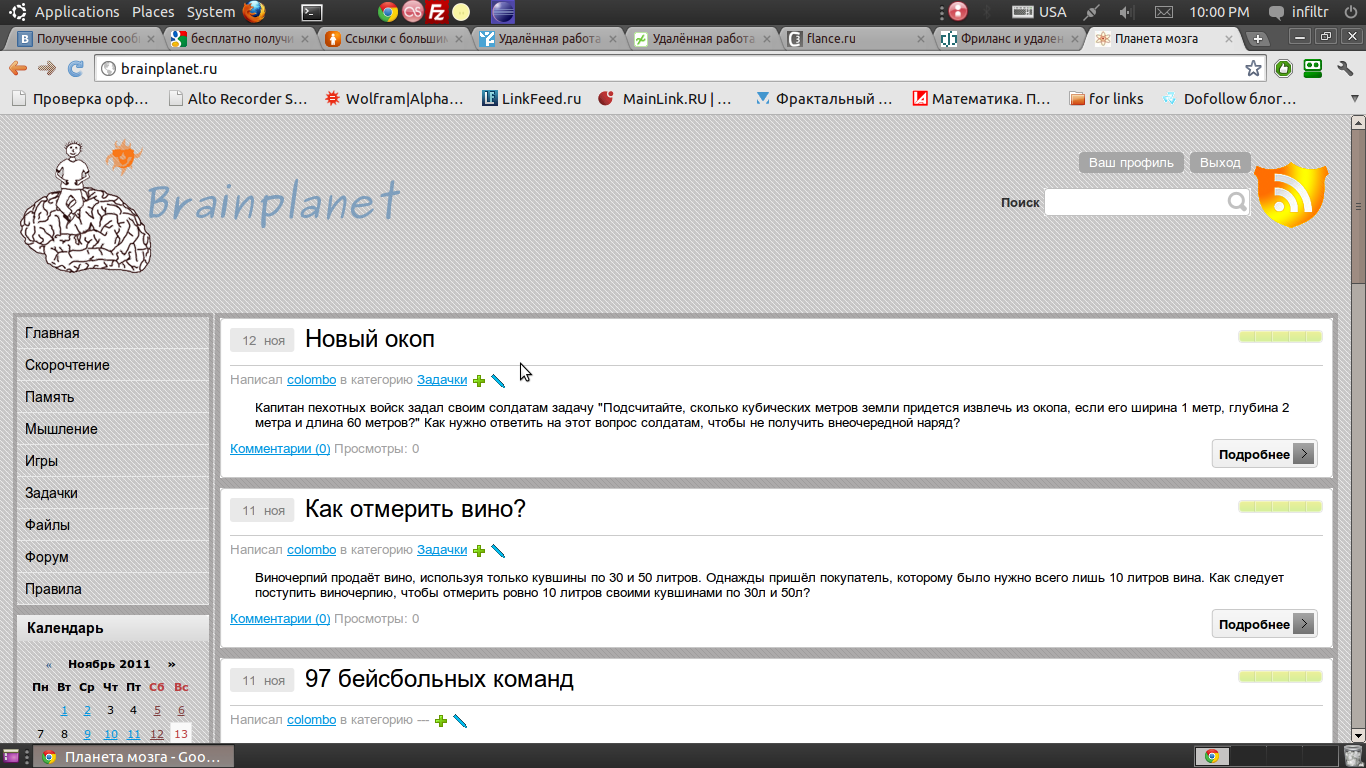Switch to the Ссылки с большим tab
The height and width of the screenshot is (768, 1366).
tap(395, 39)
